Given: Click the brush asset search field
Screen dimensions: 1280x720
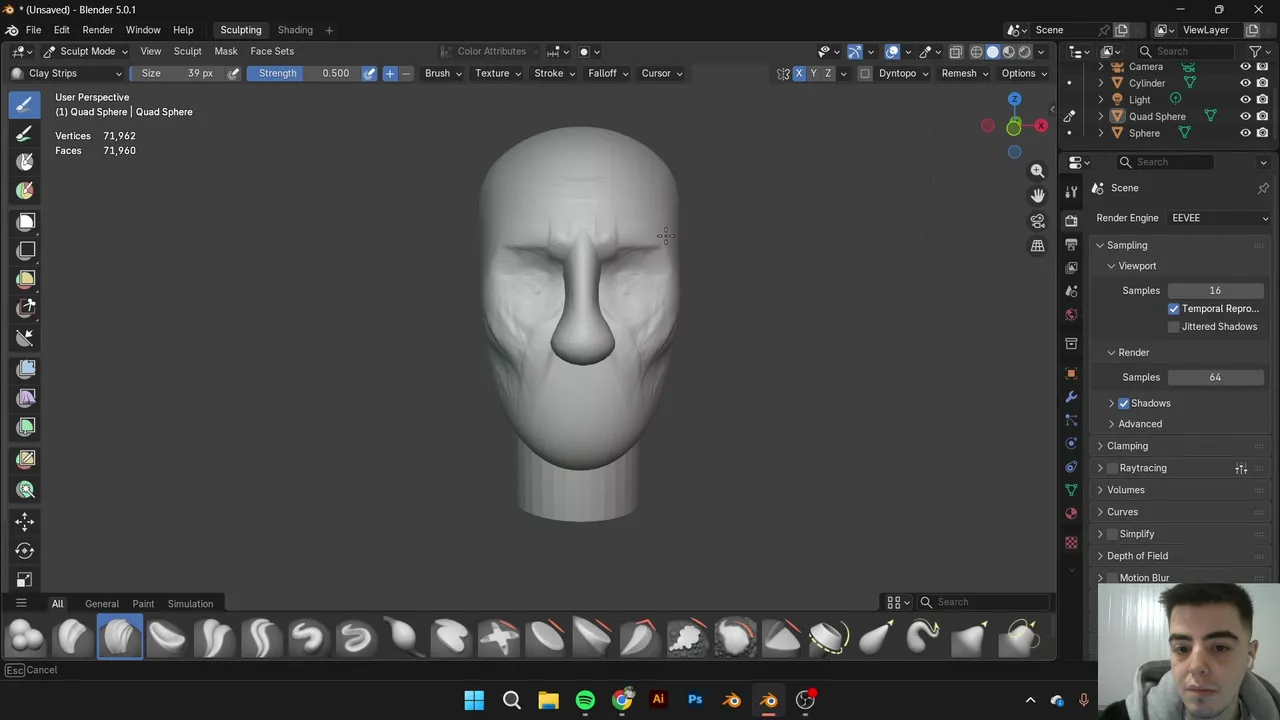Looking at the screenshot, I should coord(985,602).
